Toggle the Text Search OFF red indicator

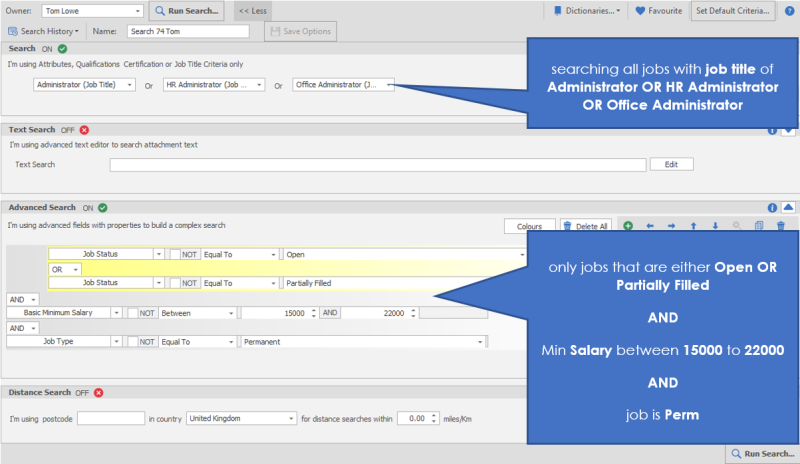point(84,130)
